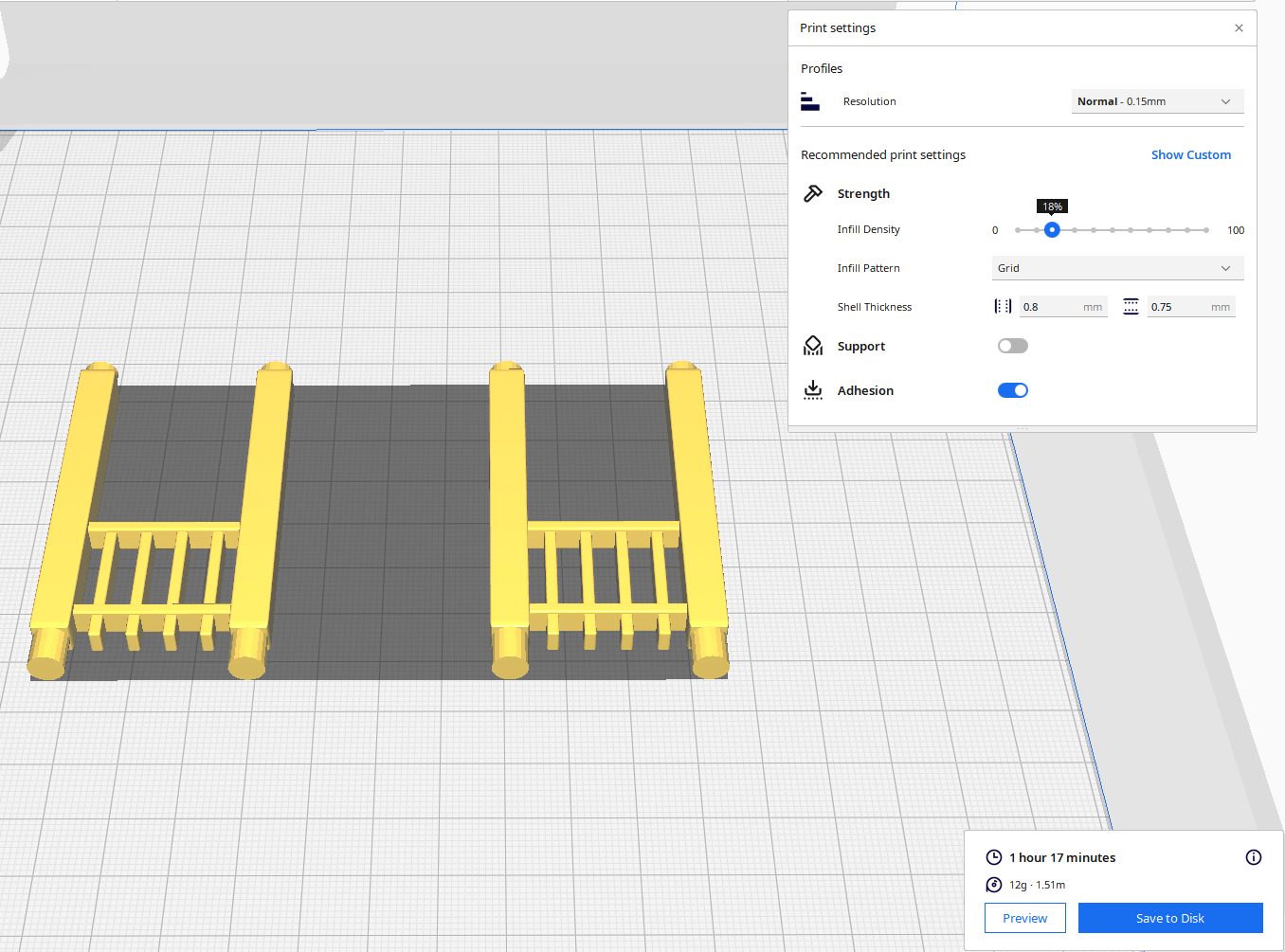The height and width of the screenshot is (952, 1285).
Task: Open the print info details icon
Action: click(x=1253, y=857)
